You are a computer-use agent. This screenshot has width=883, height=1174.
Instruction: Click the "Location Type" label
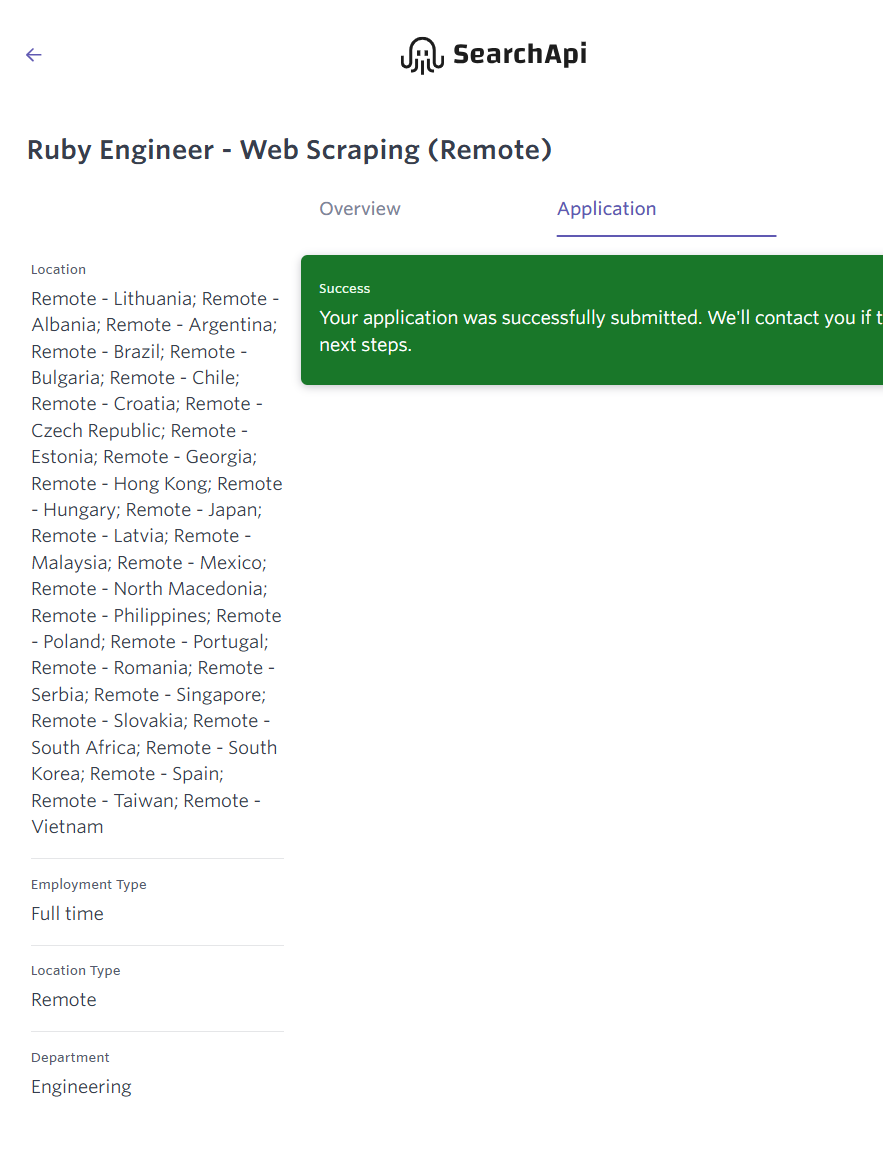click(75, 971)
